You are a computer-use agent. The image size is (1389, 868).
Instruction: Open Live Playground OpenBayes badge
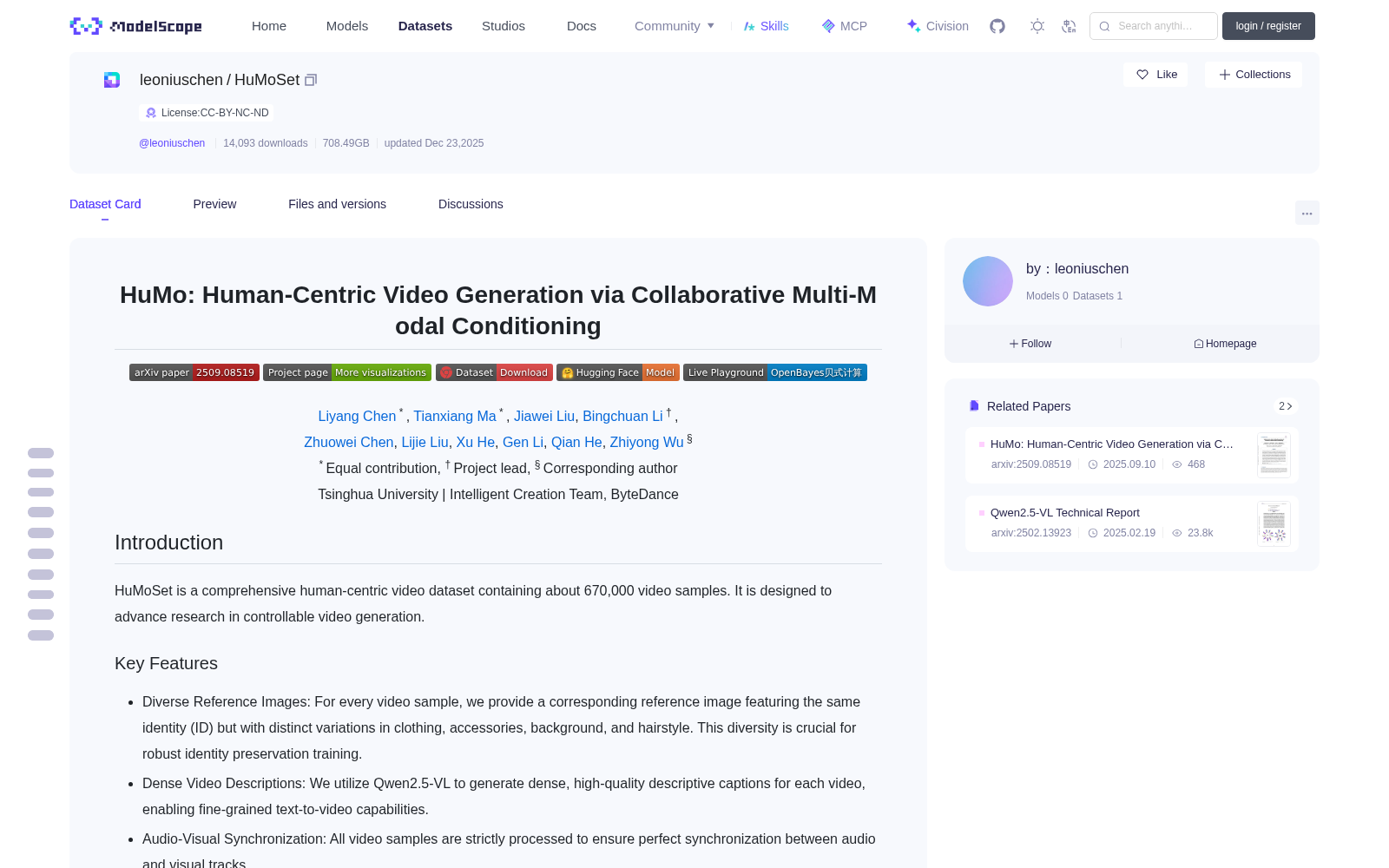[x=775, y=372]
